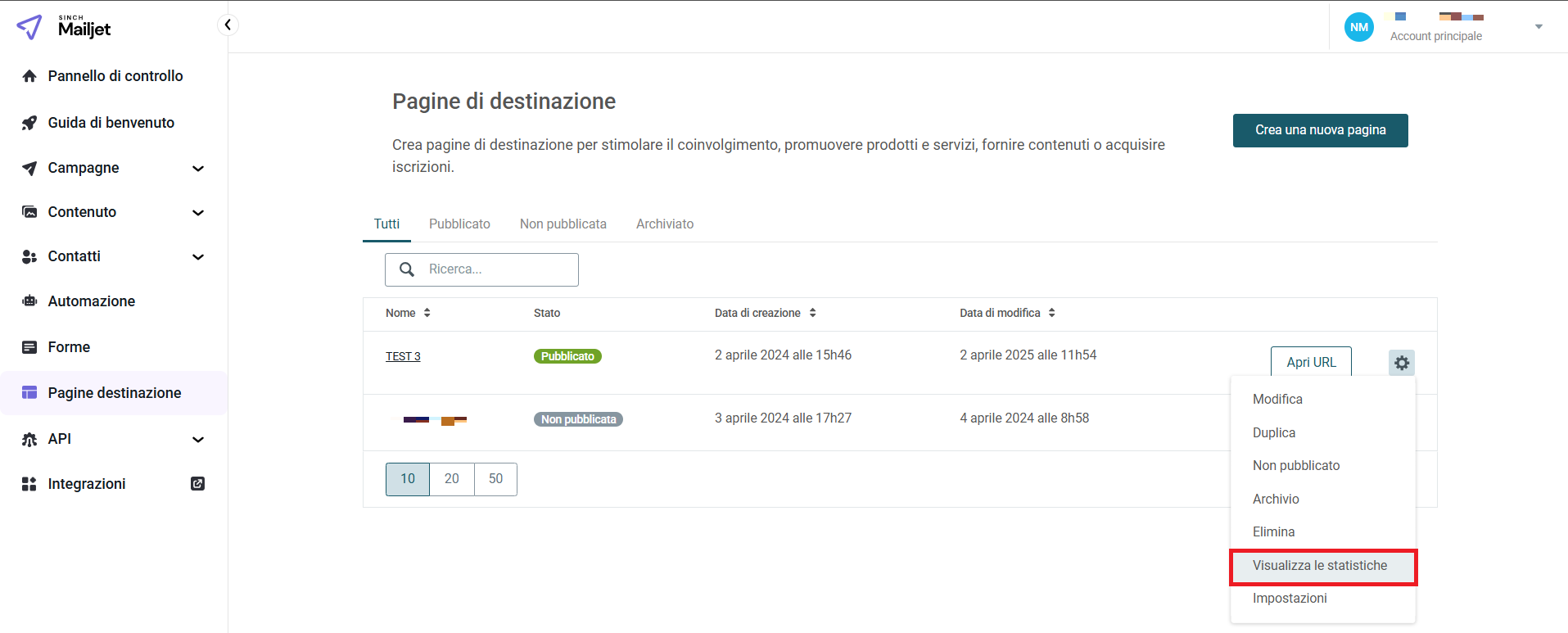Click the home icon for Pannello di controllo
Image resolution: width=1568 pixels, height=633 pixels.
pos(29,76)
